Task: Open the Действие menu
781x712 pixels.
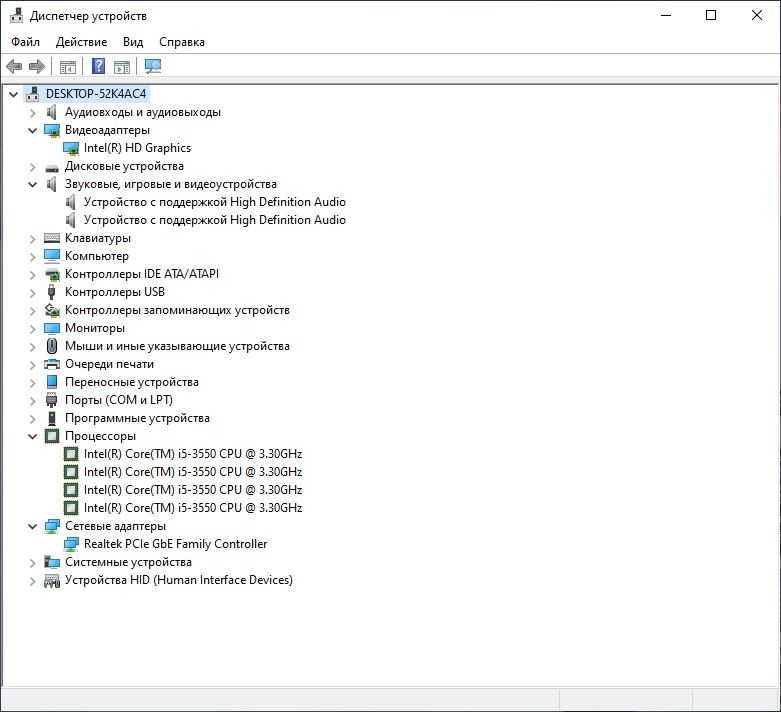Action: click(81, 42)
